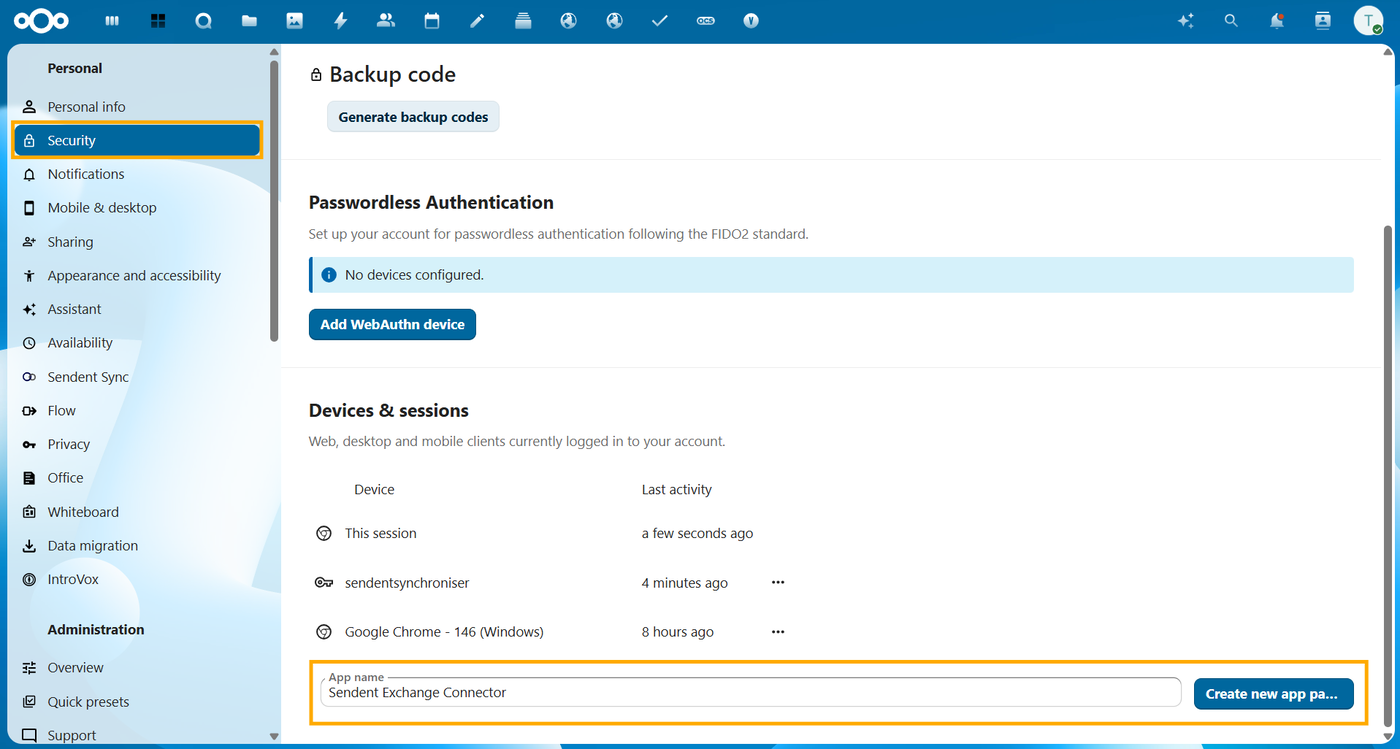Viewport: 1400px width, 749px height.
Task: Open the Assistant sparkle icon in header
Action: (x=1186, y=21)
